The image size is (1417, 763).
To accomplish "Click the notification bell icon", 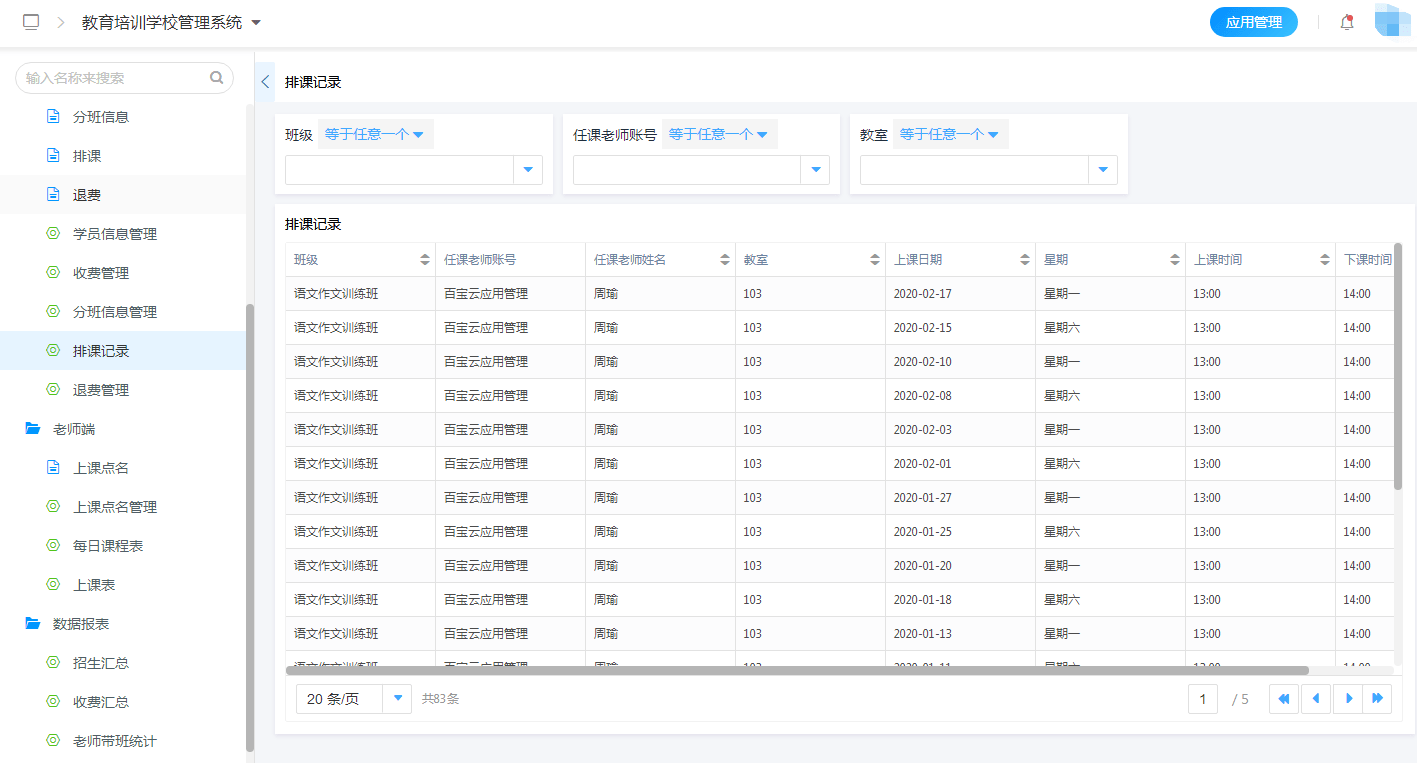I will point(1346,21).
